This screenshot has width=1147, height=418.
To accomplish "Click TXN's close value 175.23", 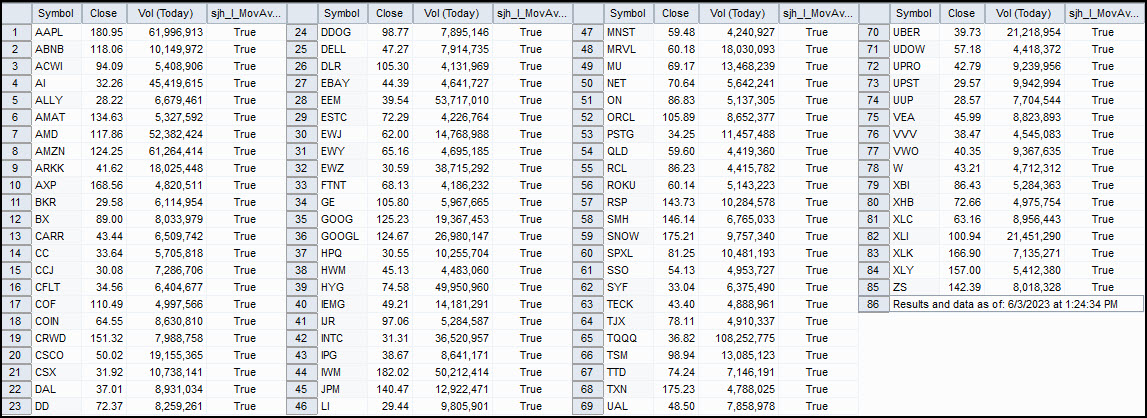I will tap(676, 389).
